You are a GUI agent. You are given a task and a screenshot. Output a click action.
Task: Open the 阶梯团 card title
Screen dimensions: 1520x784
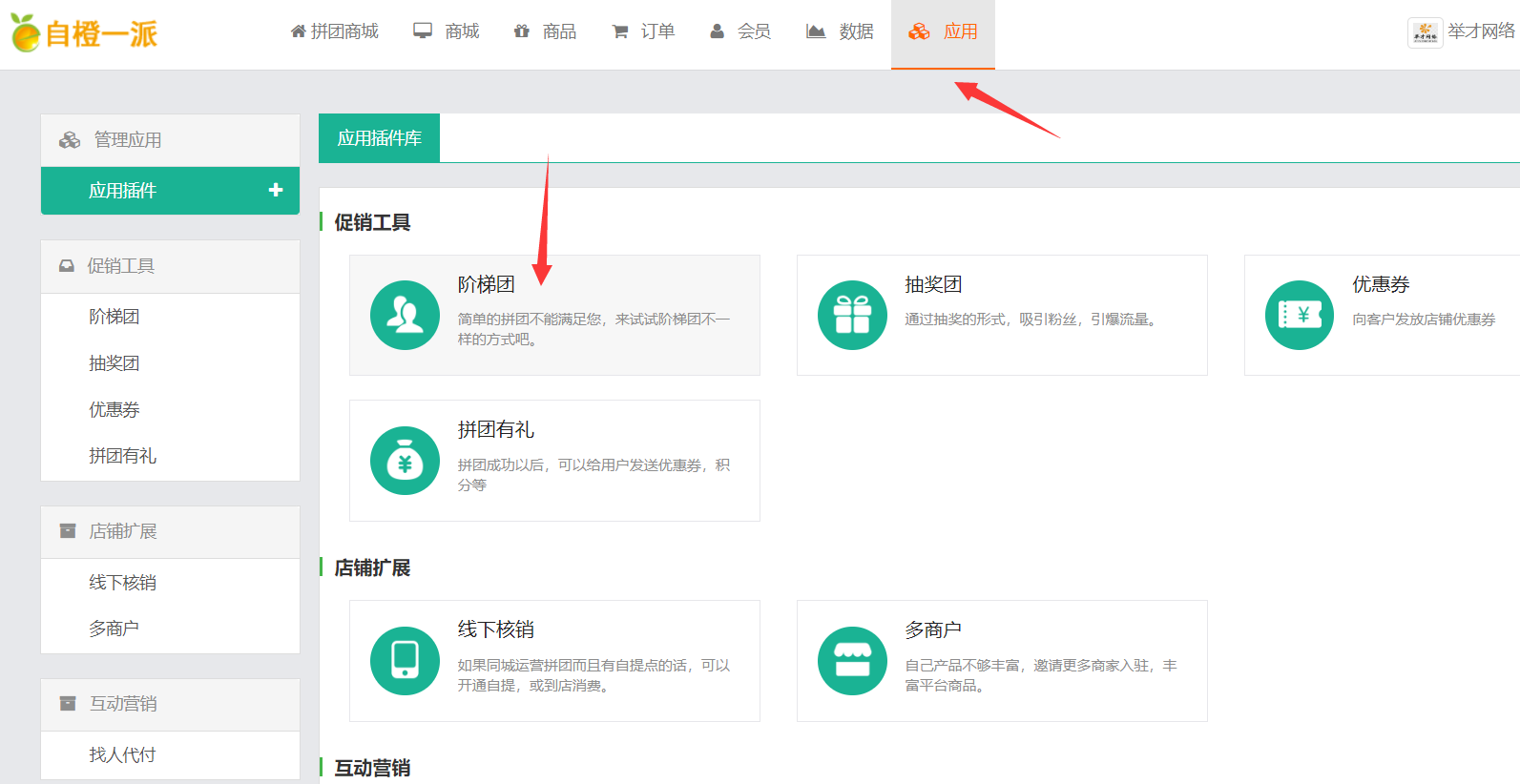tap(487, 284)
